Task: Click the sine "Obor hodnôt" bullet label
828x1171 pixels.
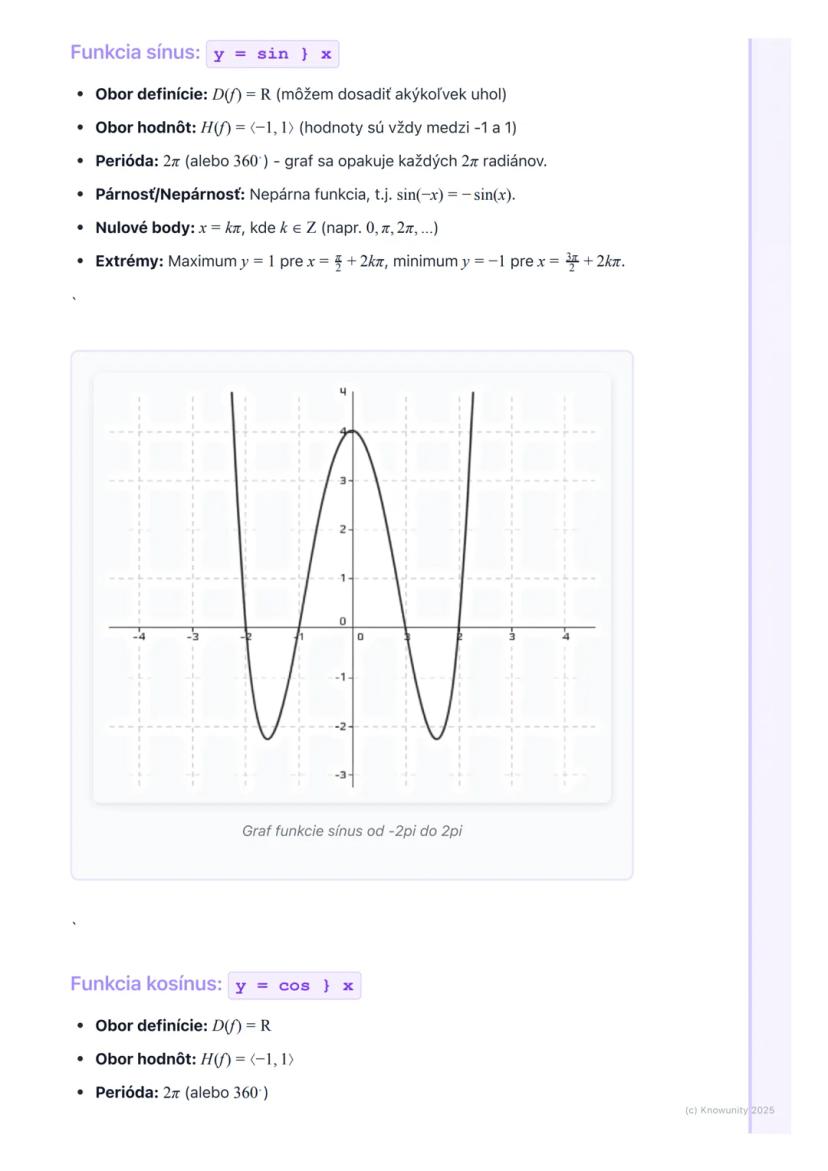Action: 145,128
